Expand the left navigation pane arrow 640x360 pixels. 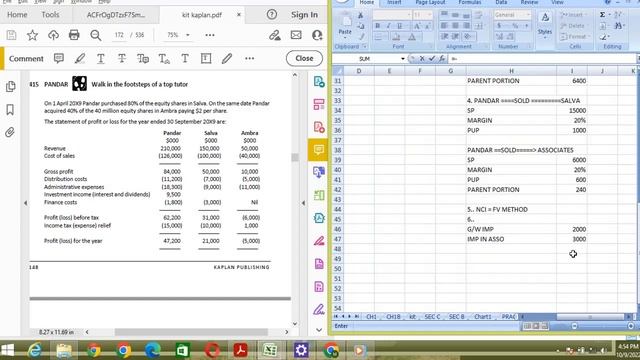(25, 203)
